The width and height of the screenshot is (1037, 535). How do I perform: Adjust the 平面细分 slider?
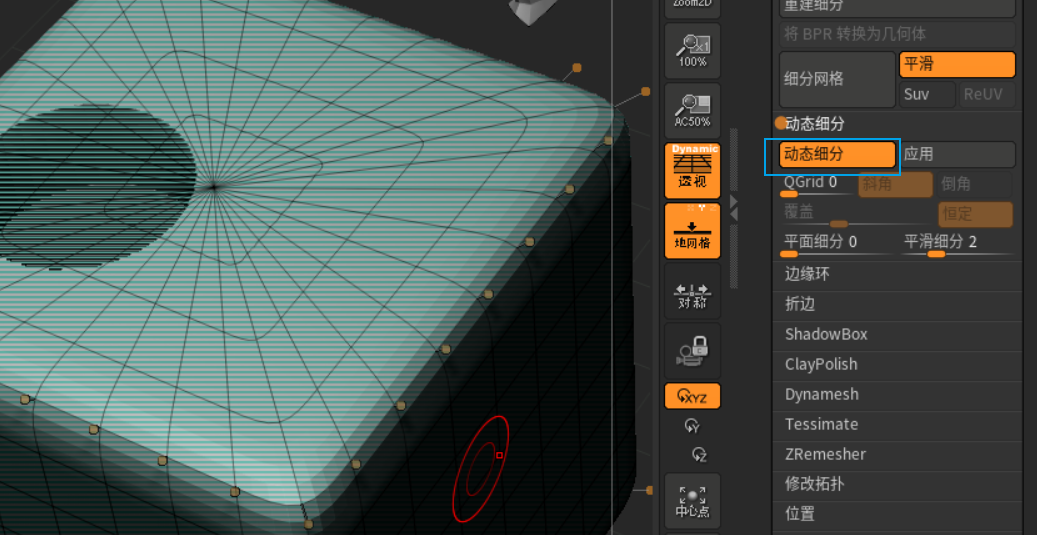click(x=837, y=245)
